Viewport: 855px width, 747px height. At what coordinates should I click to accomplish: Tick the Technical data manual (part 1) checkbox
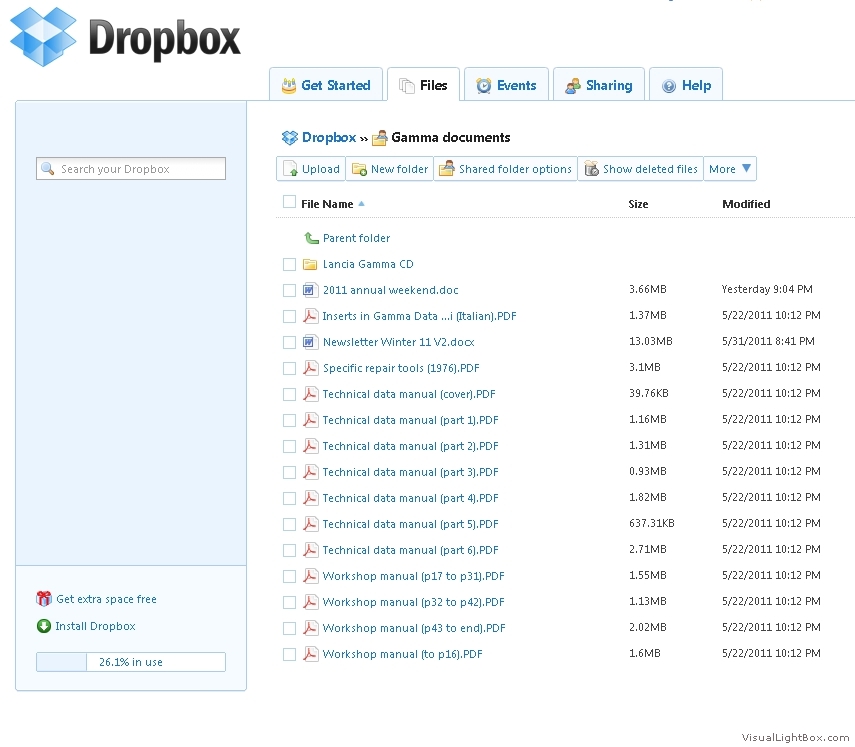click(289, 421)
